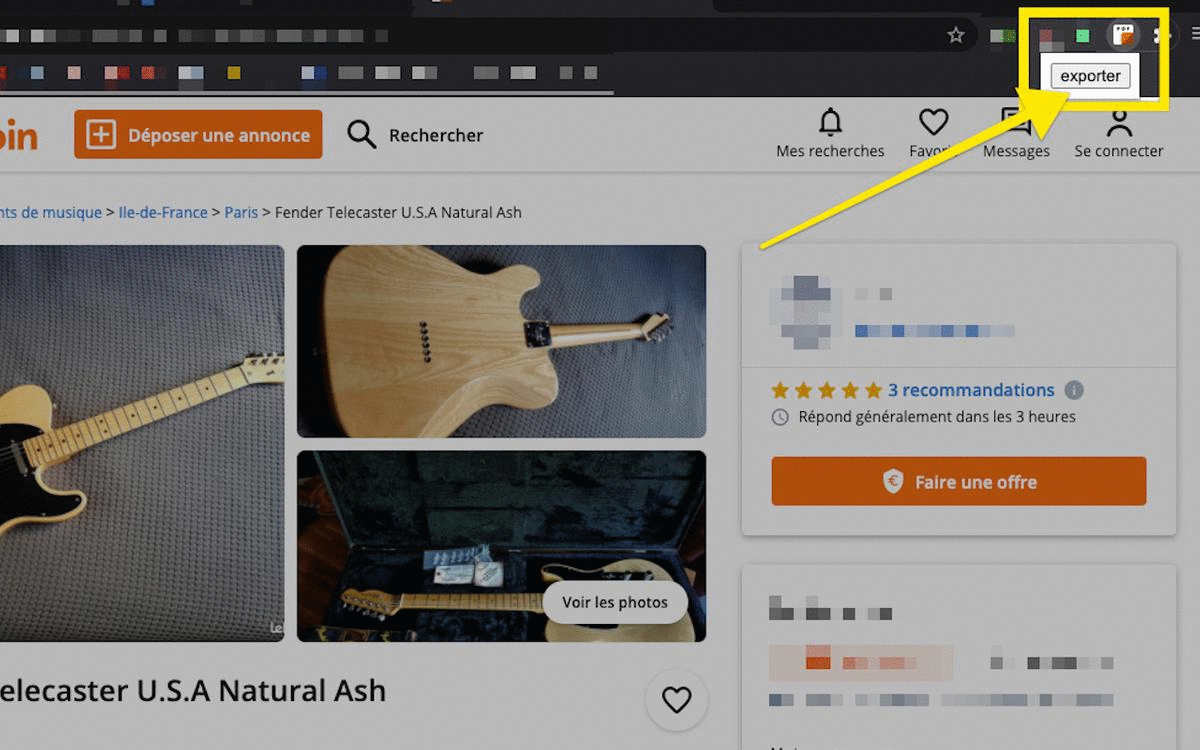The width and height of the screenshot is (1200, 750).
Task: Open Favoris heart icon in header
Action: coord(933,123)
